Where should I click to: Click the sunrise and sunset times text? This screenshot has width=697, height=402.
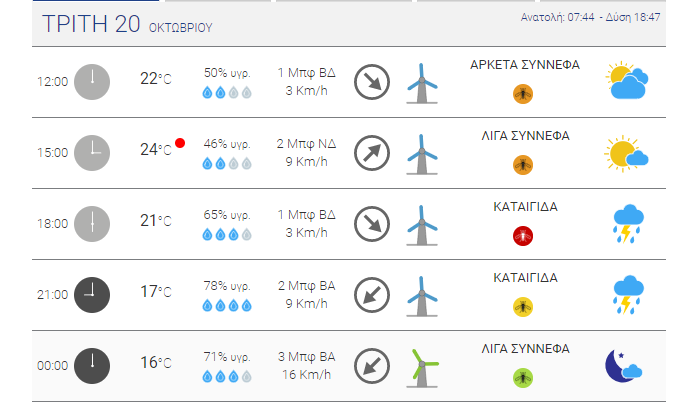[590, 17]
